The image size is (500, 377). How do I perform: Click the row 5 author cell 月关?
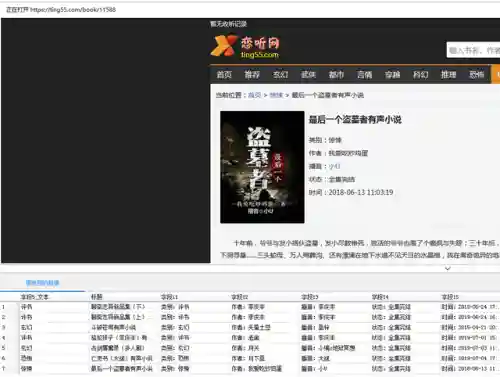245,348
